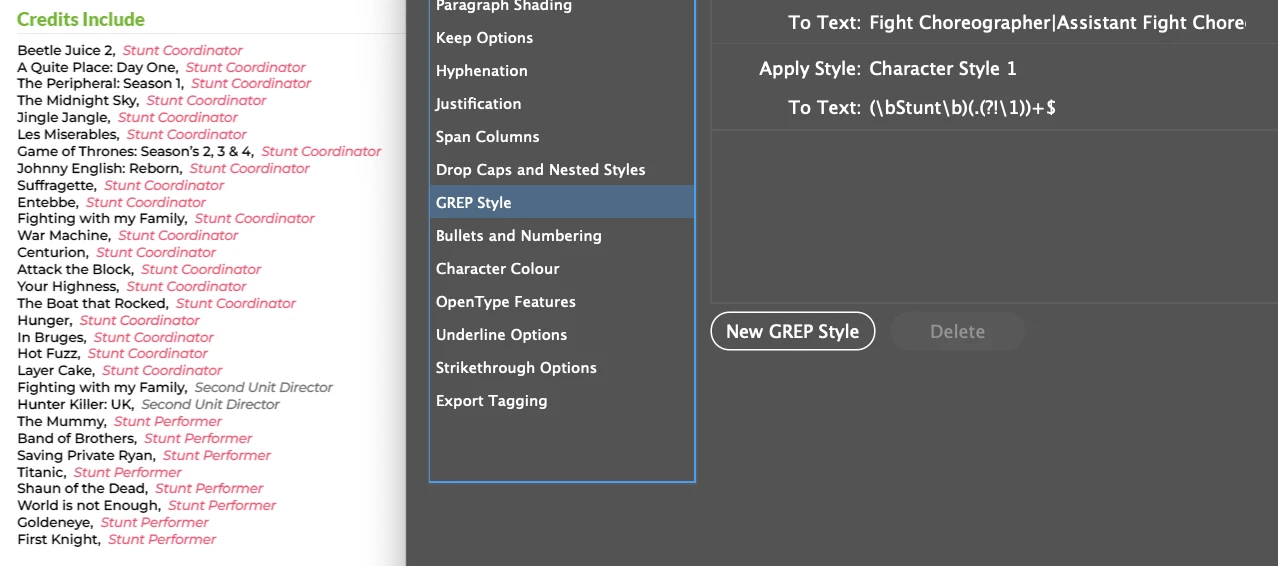Screen dimensions: 1278x566
Task: Open the Justification settings
Action: point(478,104)
